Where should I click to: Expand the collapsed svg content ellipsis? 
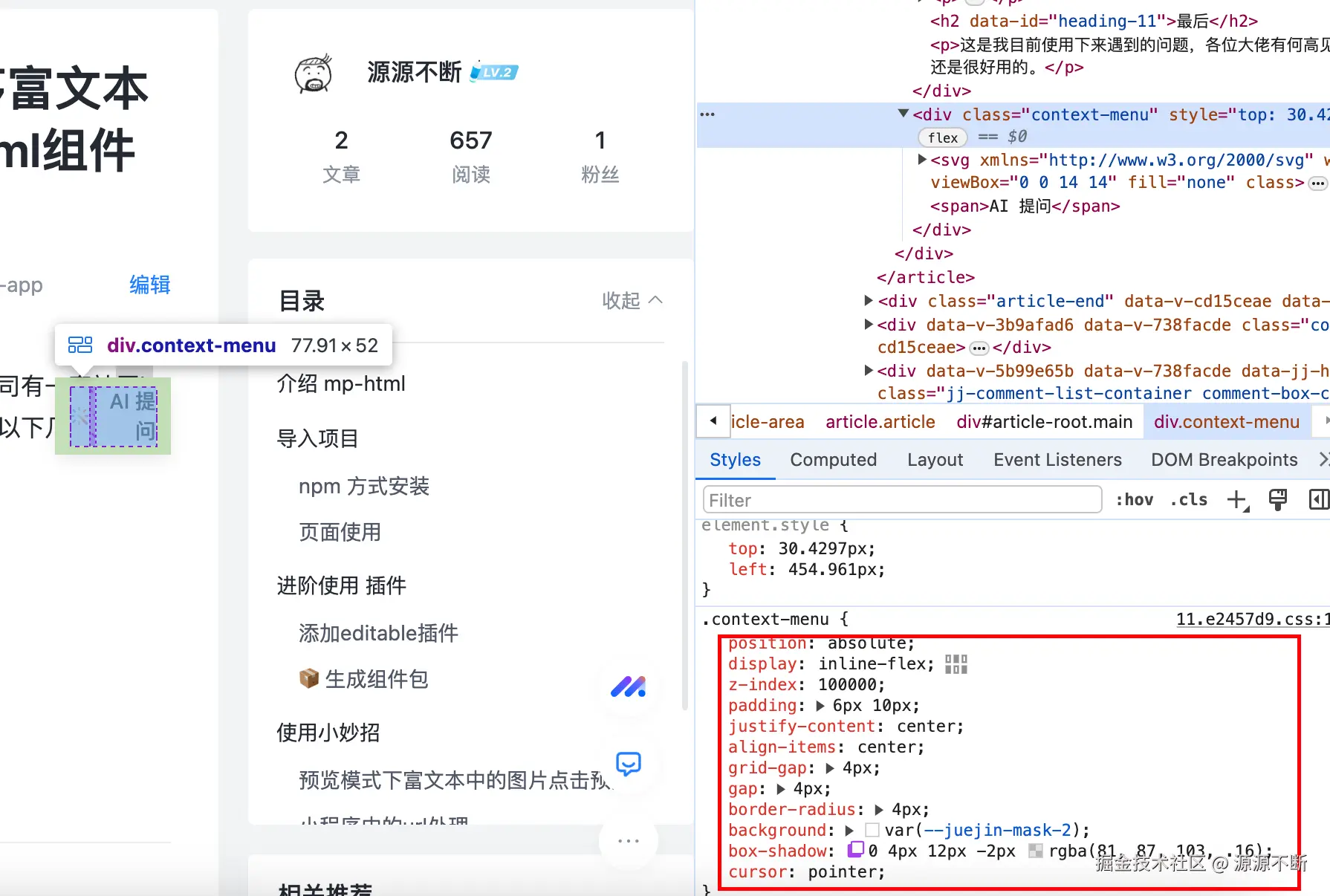pos(1317,184)
